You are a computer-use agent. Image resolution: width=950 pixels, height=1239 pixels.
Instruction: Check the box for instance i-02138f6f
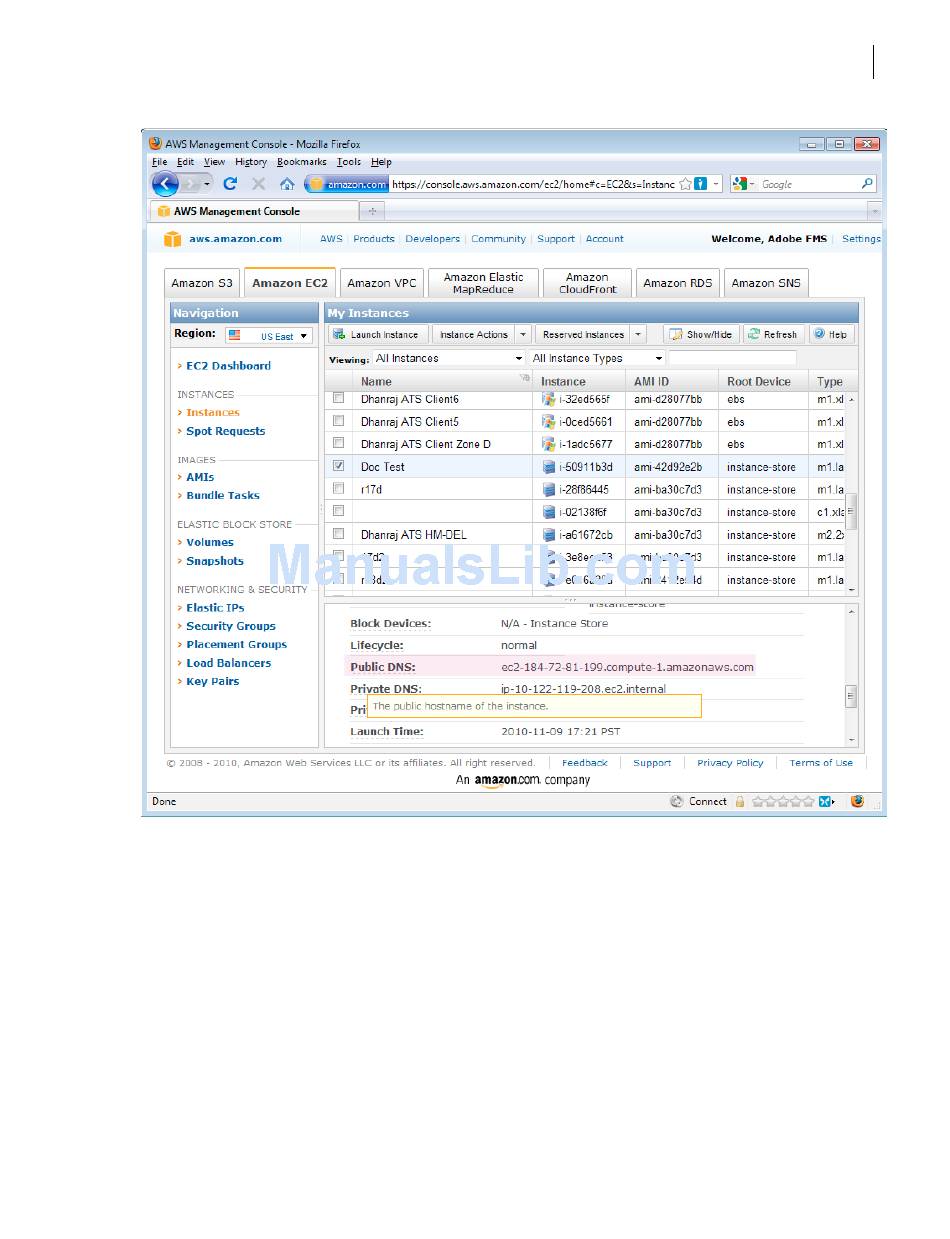click(x=338, y=511)
